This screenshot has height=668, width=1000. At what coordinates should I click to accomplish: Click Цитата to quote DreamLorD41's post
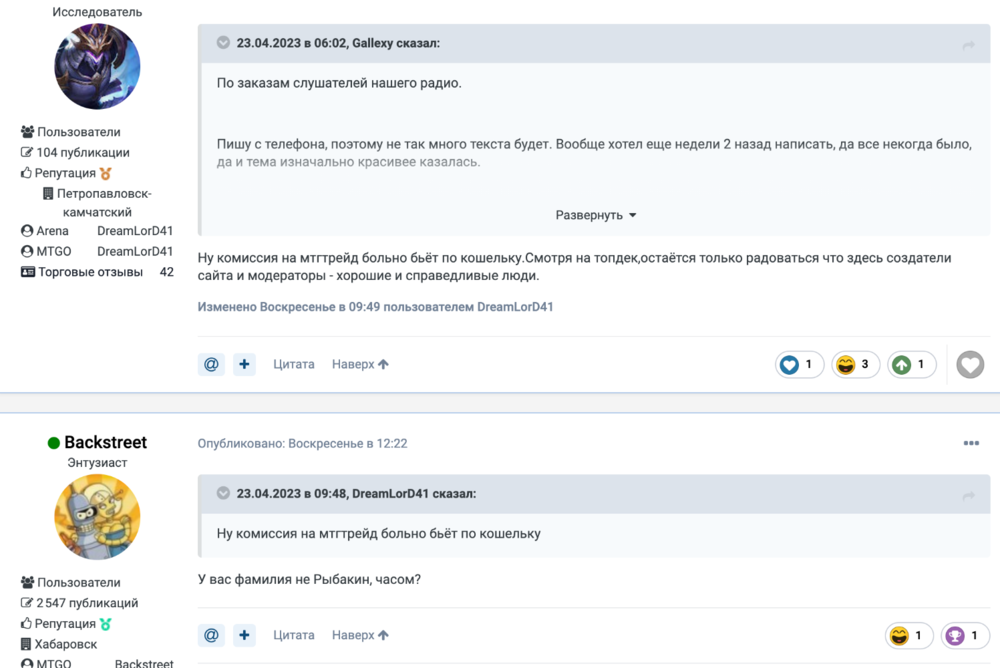294,365
